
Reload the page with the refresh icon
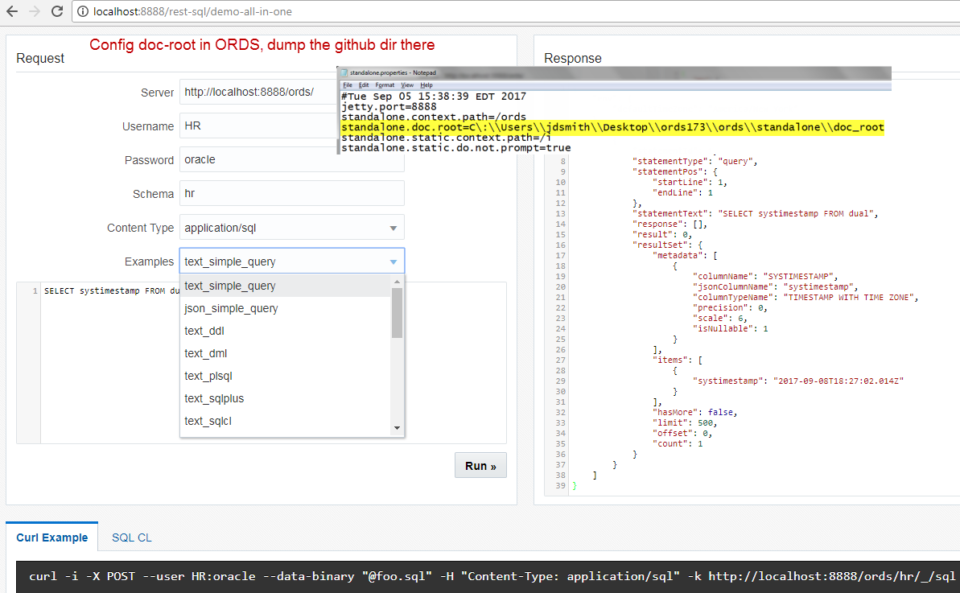pyautogui.click(x=57, y=11)
